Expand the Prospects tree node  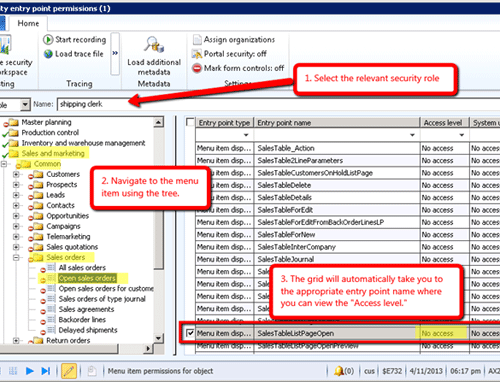tap(16, 185)
